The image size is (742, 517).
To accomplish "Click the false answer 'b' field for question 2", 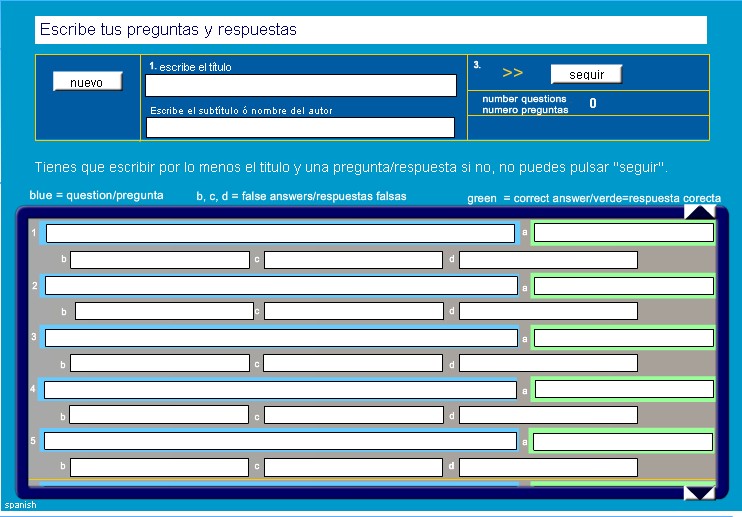I will (x=165, y=311).
